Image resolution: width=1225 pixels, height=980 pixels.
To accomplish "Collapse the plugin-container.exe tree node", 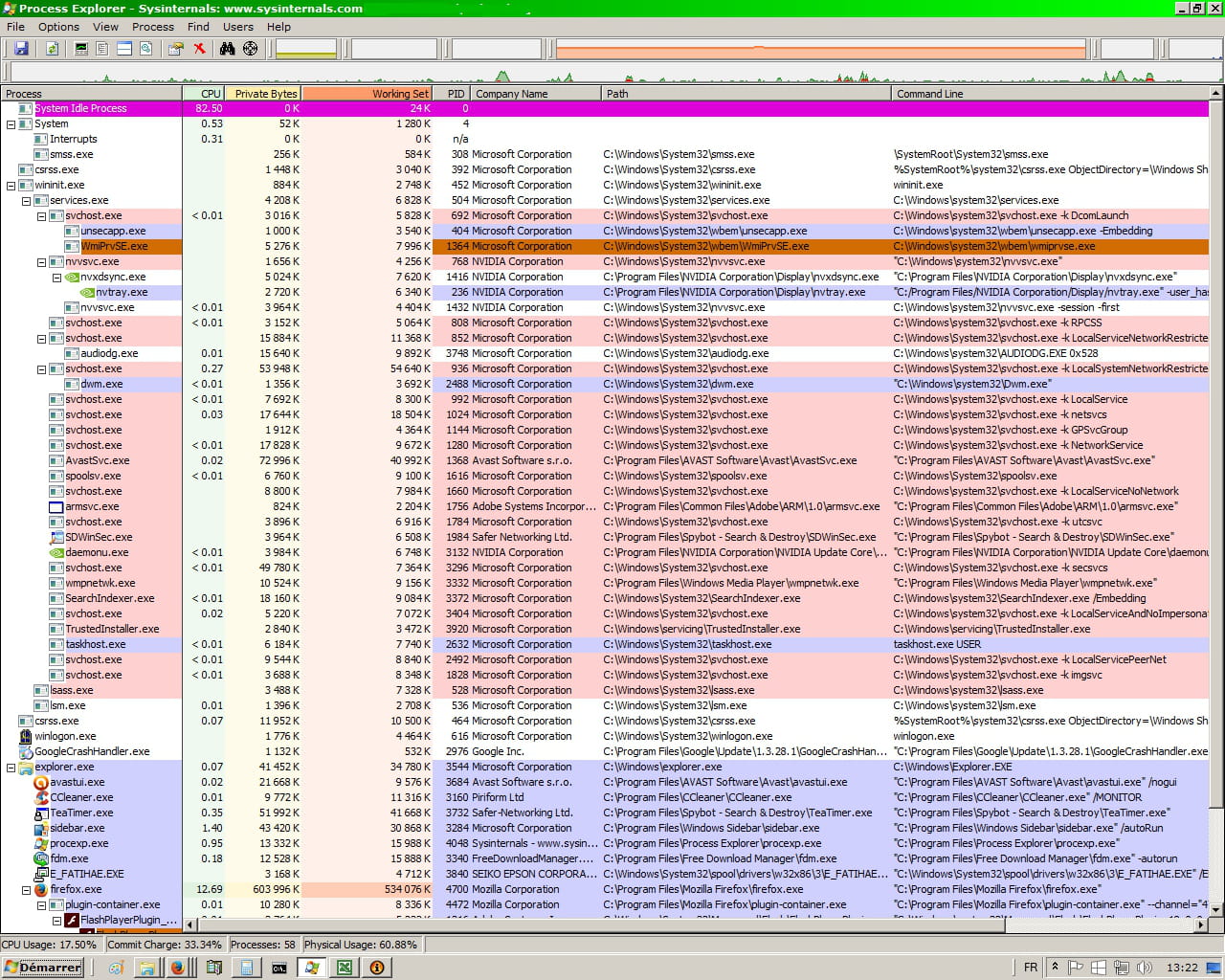I will (42, 904).
